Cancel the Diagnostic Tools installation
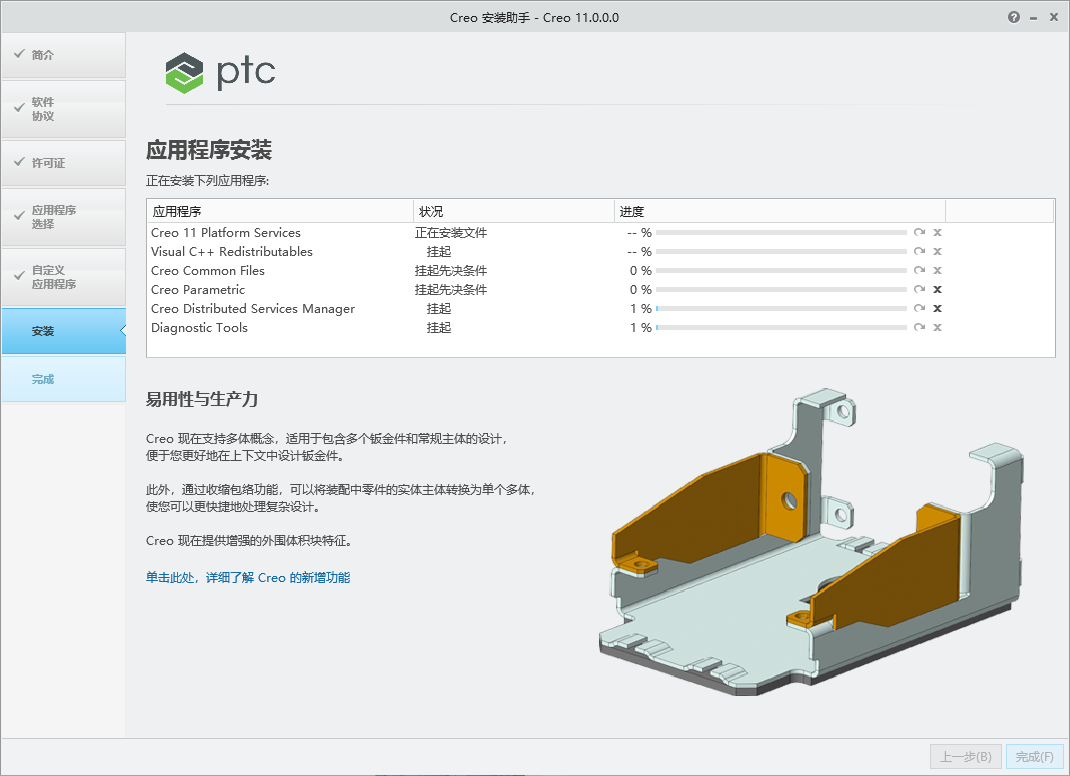The height and width of the screenshot is (776, 1070). point(937,327)
